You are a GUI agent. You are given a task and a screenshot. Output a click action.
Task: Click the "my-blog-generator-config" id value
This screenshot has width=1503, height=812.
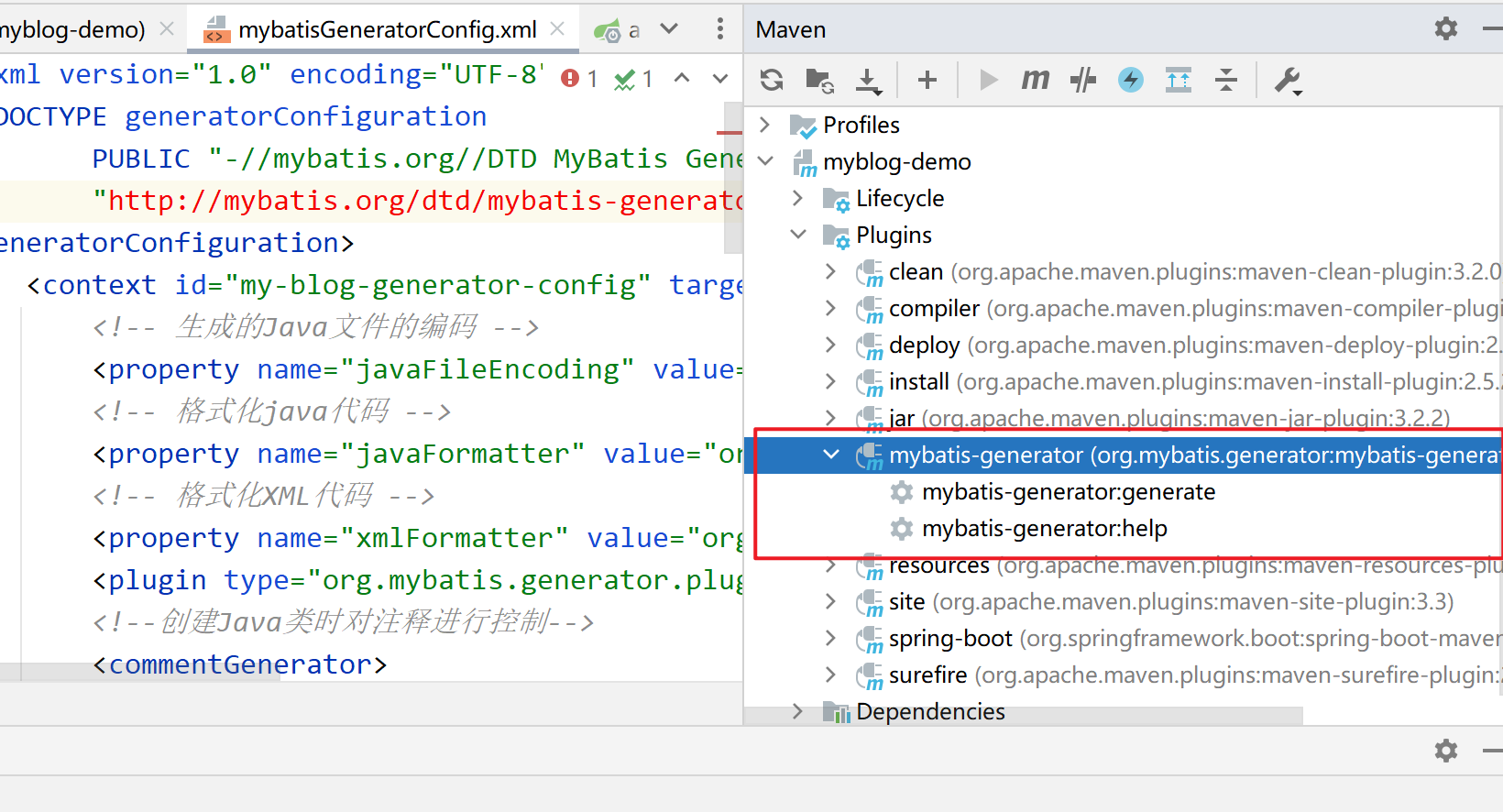point(437,285)
